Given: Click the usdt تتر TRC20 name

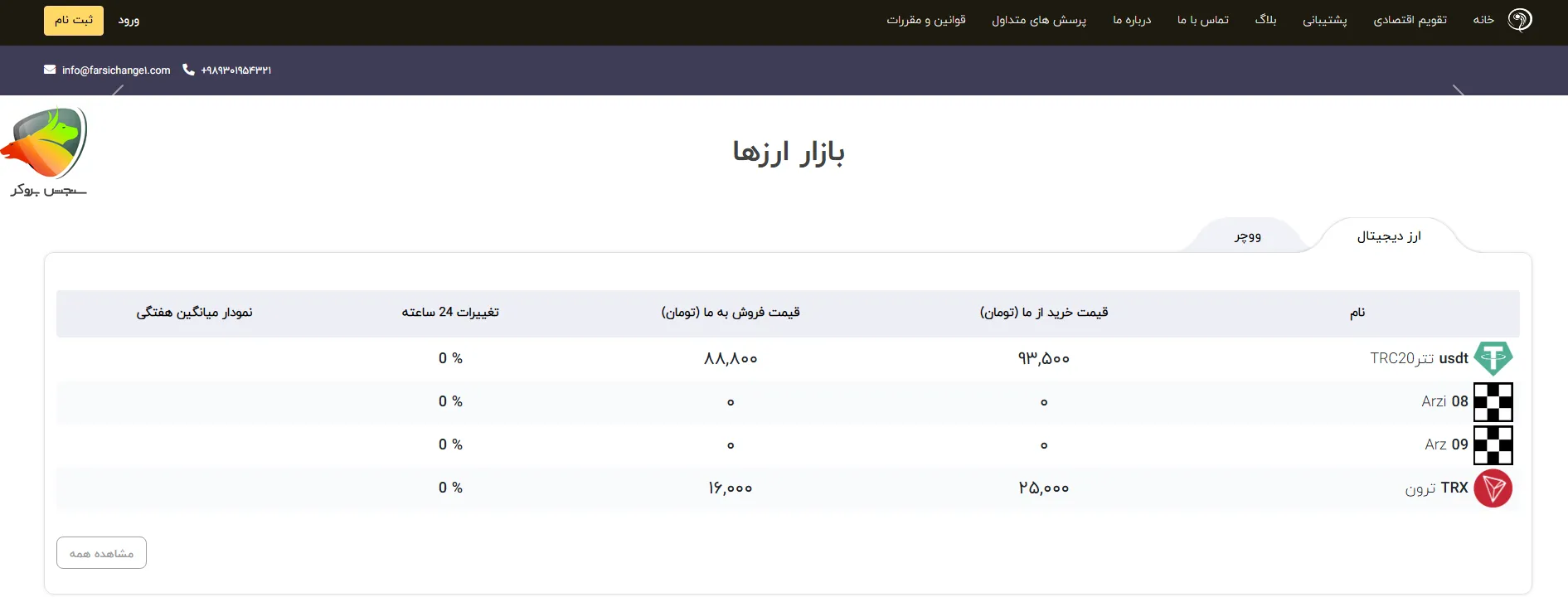Looking at the screenshot, I should point(1419,358).
